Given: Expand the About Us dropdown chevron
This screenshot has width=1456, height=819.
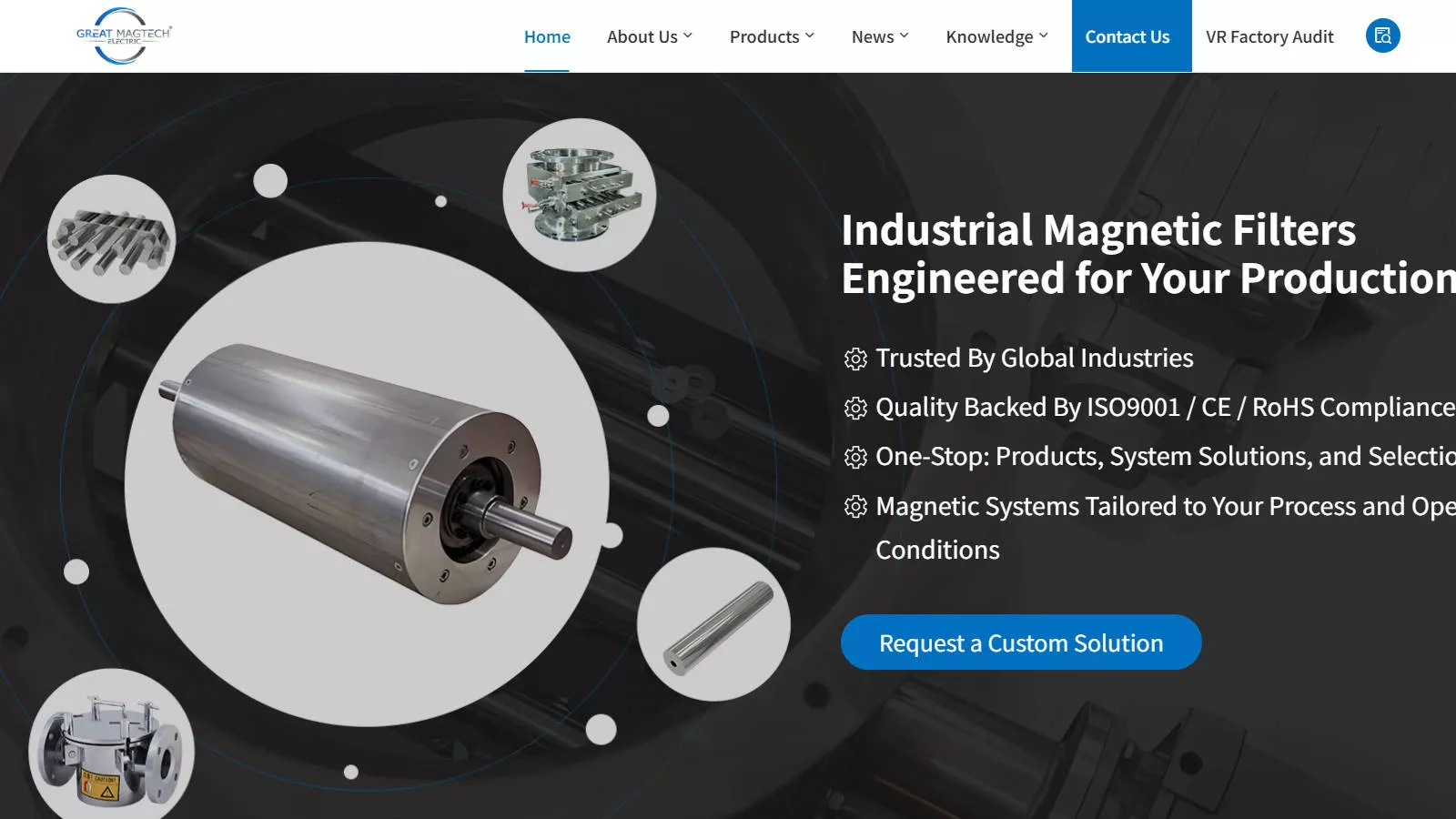Looking at the screenshot, I should coord(688,35).
